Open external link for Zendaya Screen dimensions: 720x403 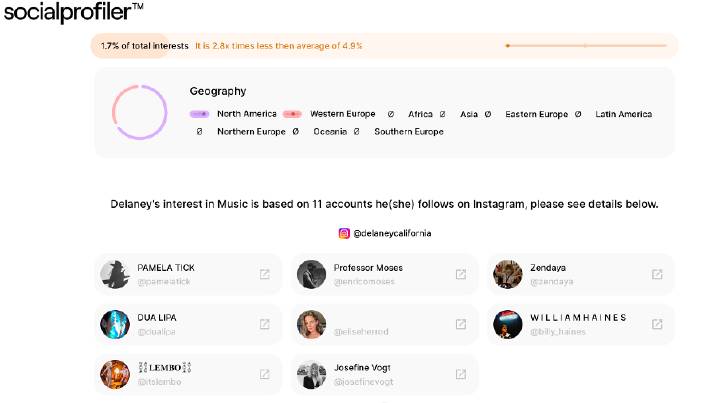[x=657, y=274]
